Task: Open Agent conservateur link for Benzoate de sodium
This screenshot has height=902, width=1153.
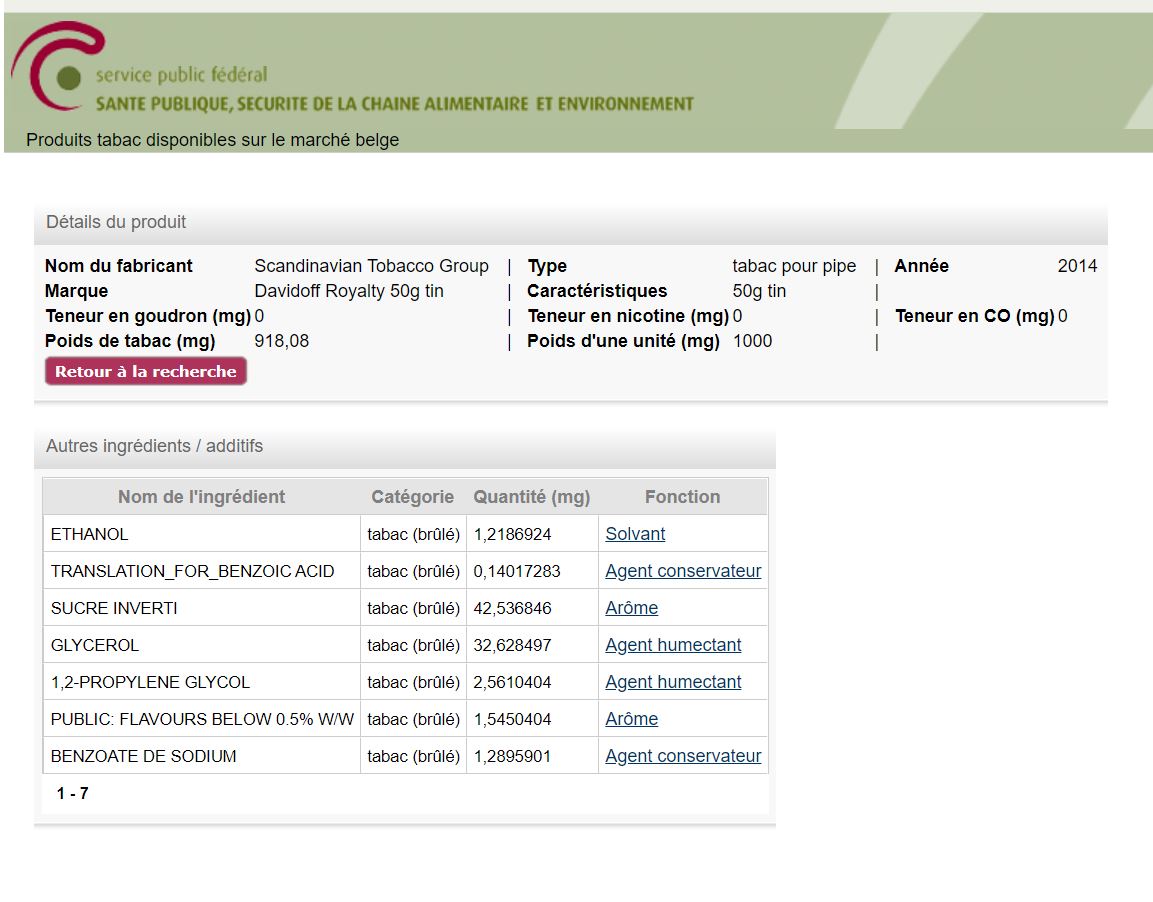Action: [683, 756]
